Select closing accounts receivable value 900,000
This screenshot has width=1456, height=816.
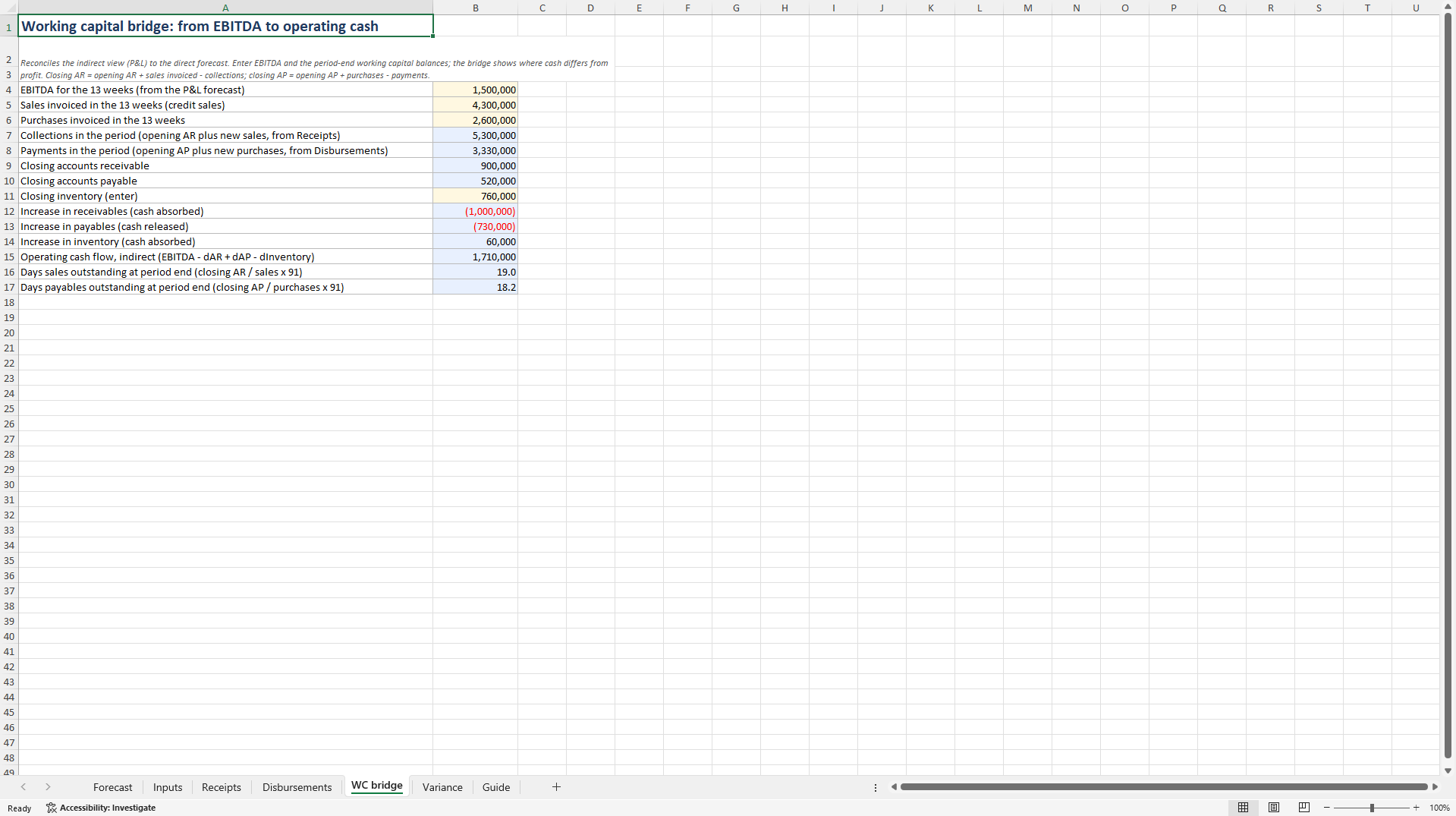coord(476,165)
